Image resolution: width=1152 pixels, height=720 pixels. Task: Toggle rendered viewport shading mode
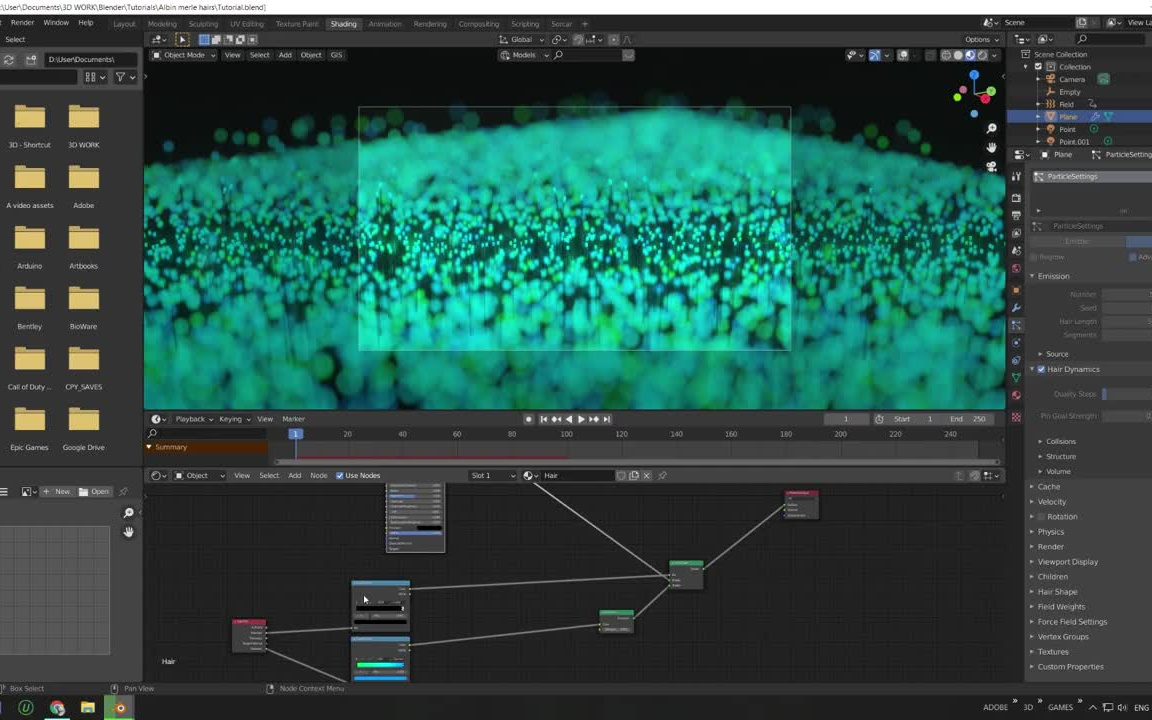[x=983, y=55]
